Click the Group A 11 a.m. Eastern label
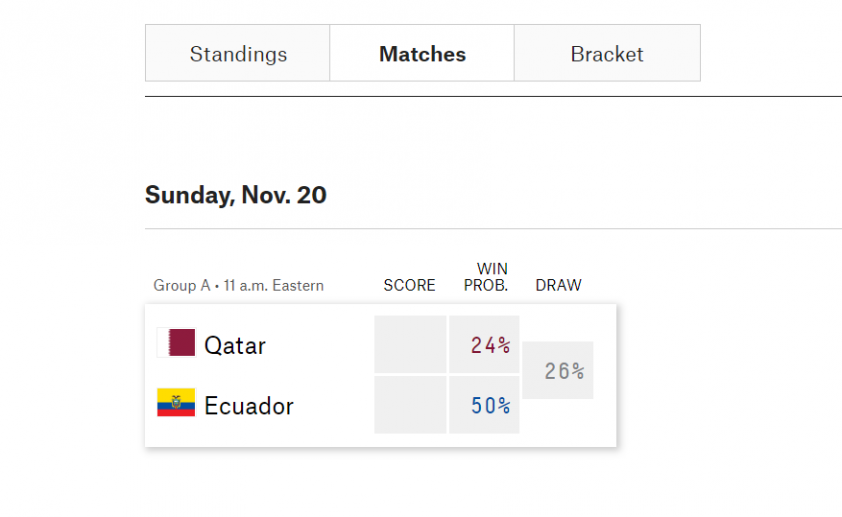 click(x=238, y=285)
